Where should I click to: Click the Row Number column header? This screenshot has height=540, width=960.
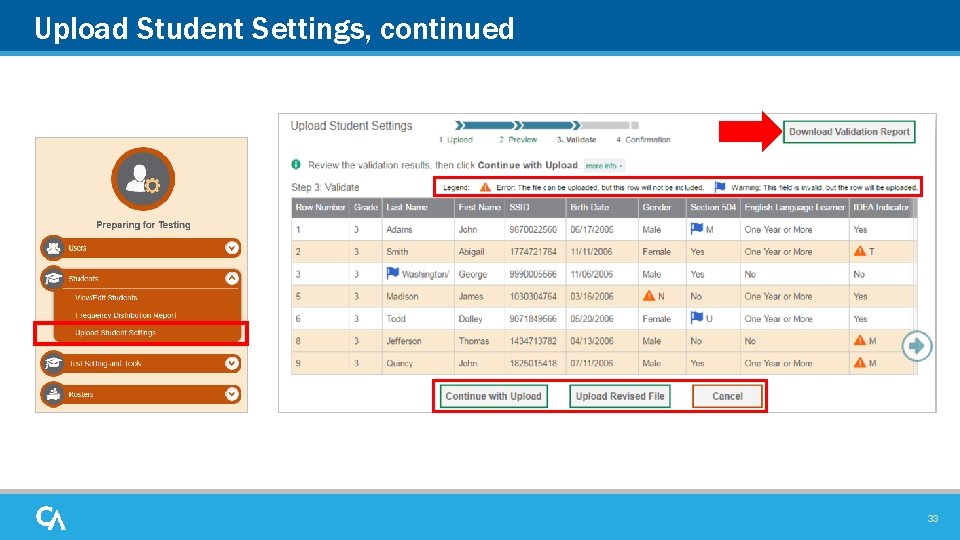(320, 208)
